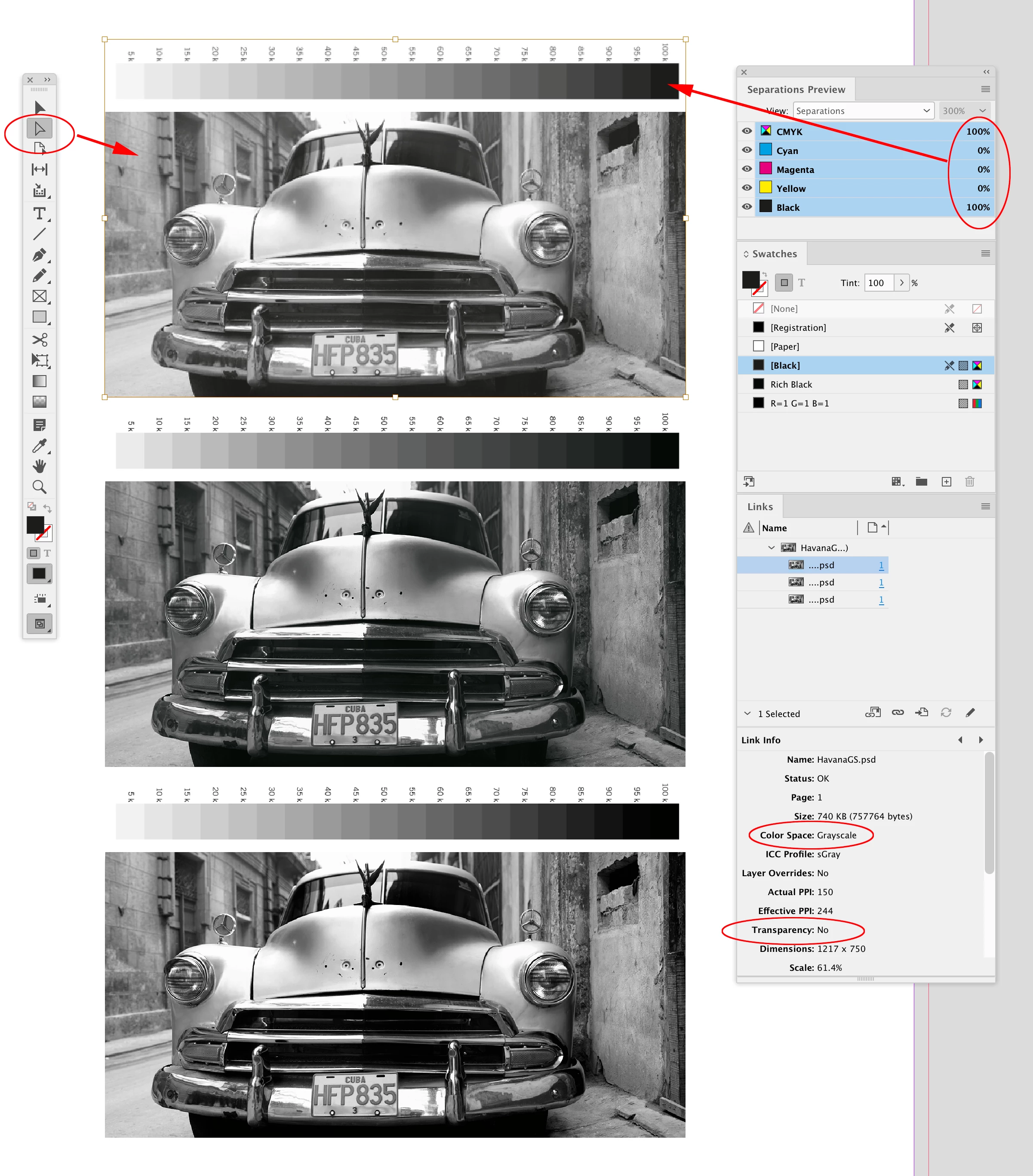1033x1176 pixels.
Task: Delete swatch with the trash icon
Action: coord(970,482)
